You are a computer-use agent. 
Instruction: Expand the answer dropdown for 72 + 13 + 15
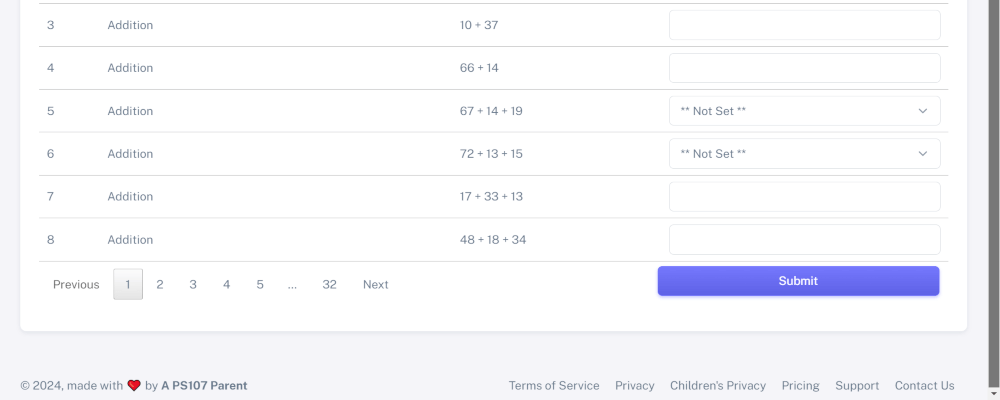coord(804,154)
